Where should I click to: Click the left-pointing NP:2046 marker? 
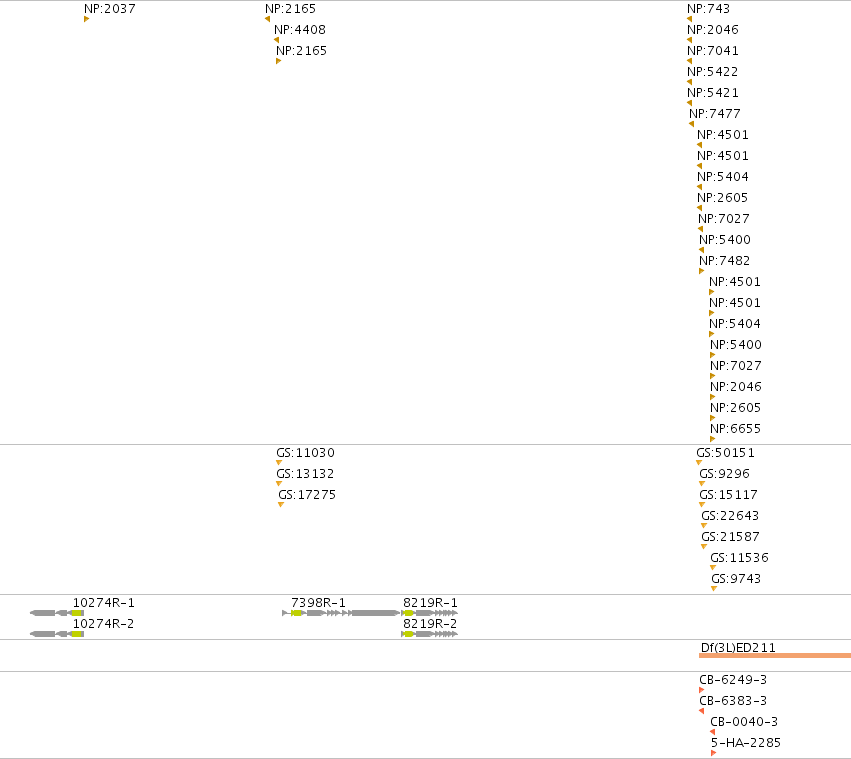[x=690, y=40]
